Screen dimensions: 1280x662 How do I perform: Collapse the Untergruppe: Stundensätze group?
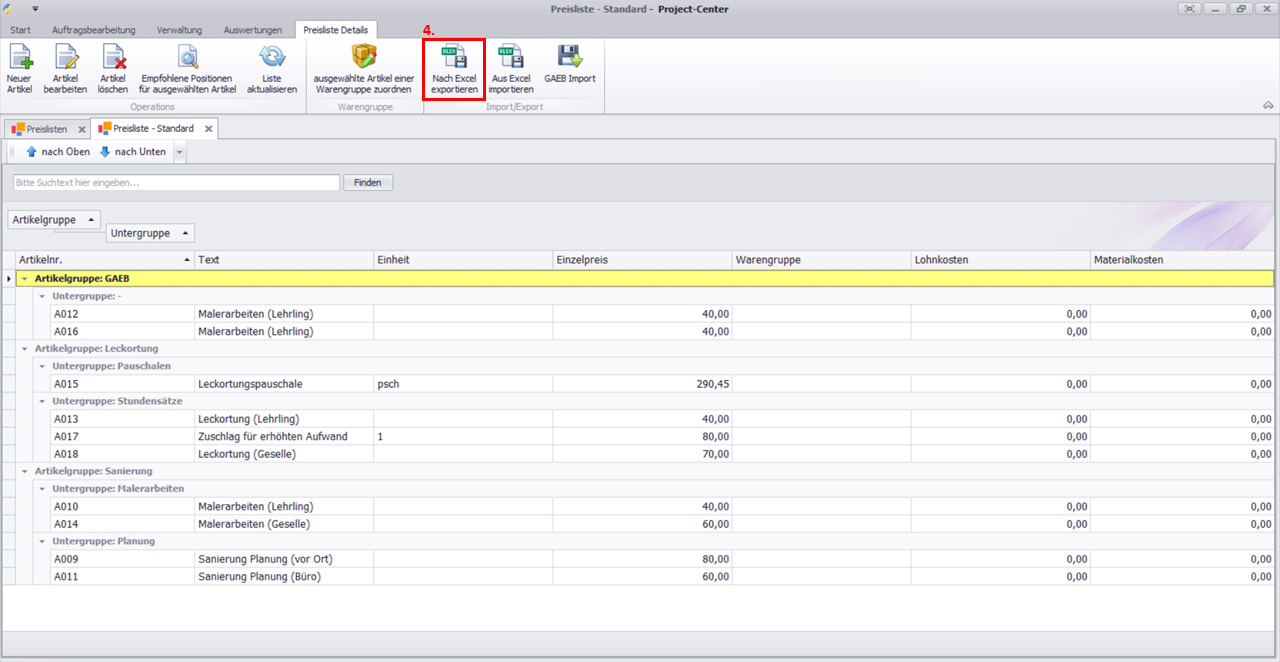[x=42, y=401]
